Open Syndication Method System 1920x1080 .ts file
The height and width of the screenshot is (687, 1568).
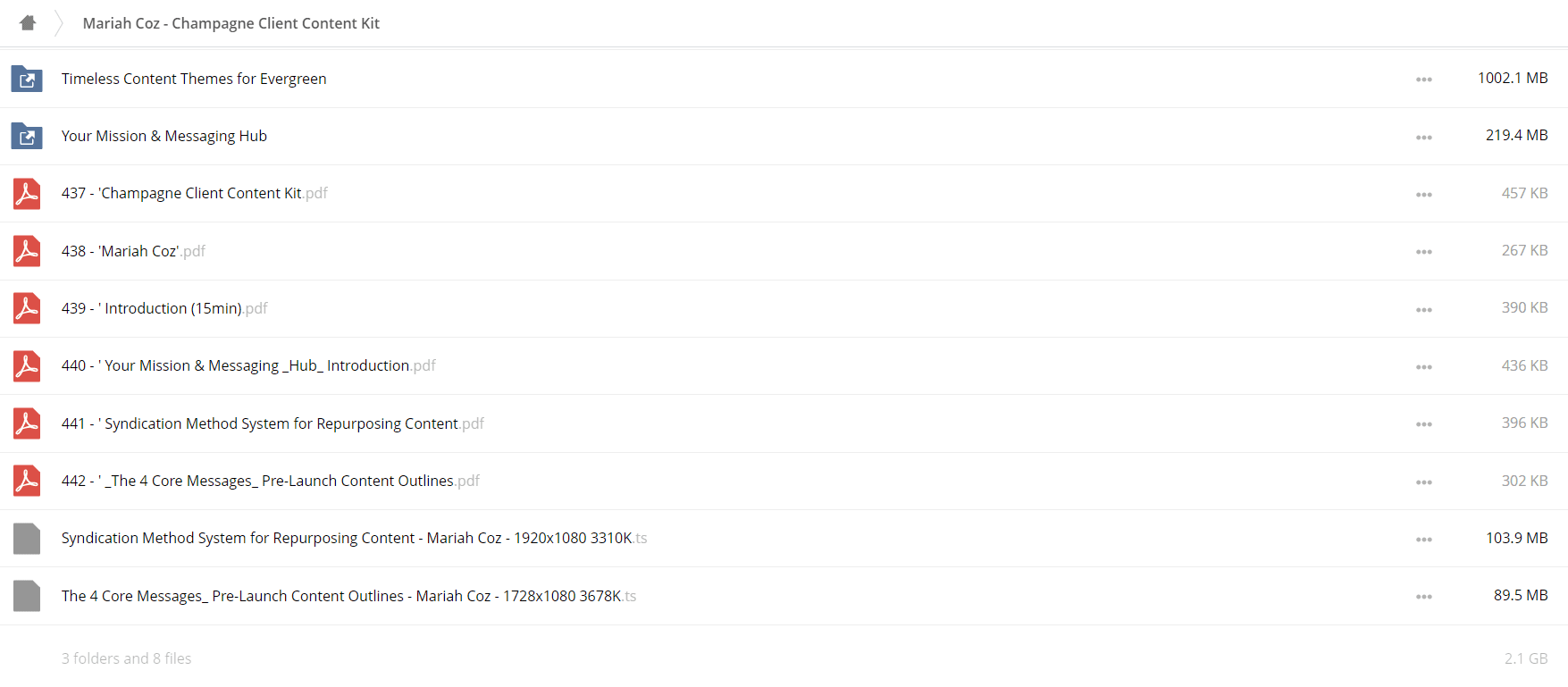click(355, 538)
